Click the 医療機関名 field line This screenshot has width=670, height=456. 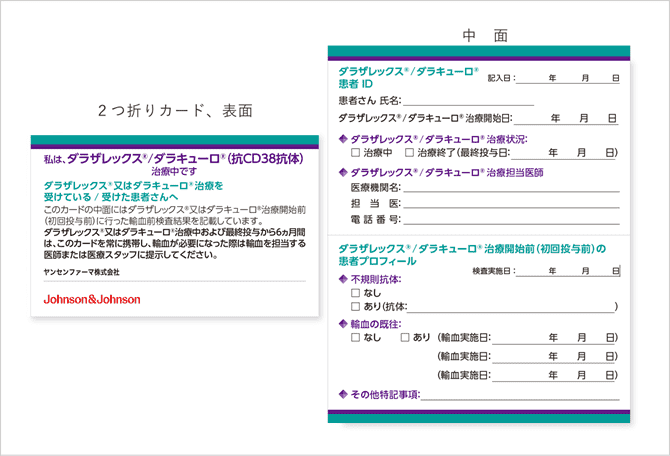pos(511,188)
